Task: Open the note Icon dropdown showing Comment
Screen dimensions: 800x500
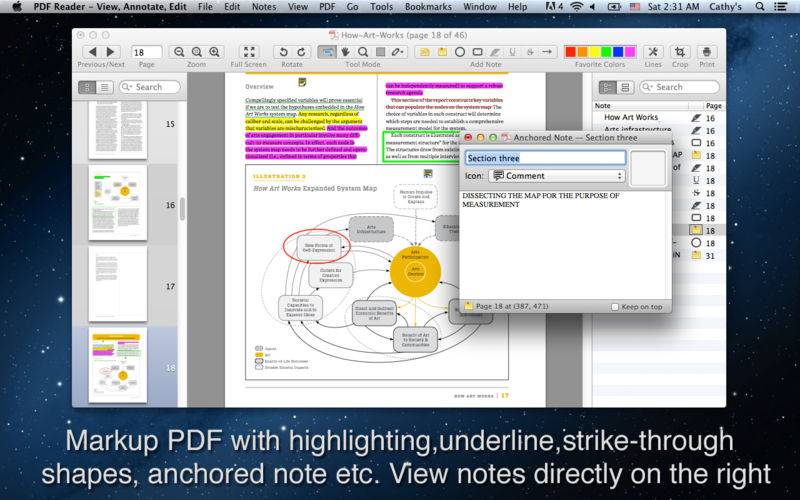Action: coord(557,176)
